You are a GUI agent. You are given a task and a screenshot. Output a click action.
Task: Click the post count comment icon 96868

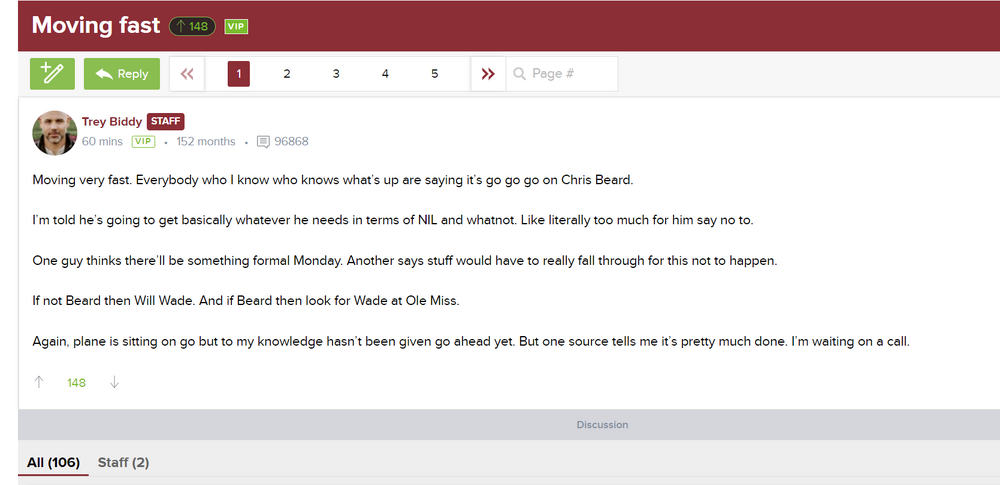(x=263, y=142)
